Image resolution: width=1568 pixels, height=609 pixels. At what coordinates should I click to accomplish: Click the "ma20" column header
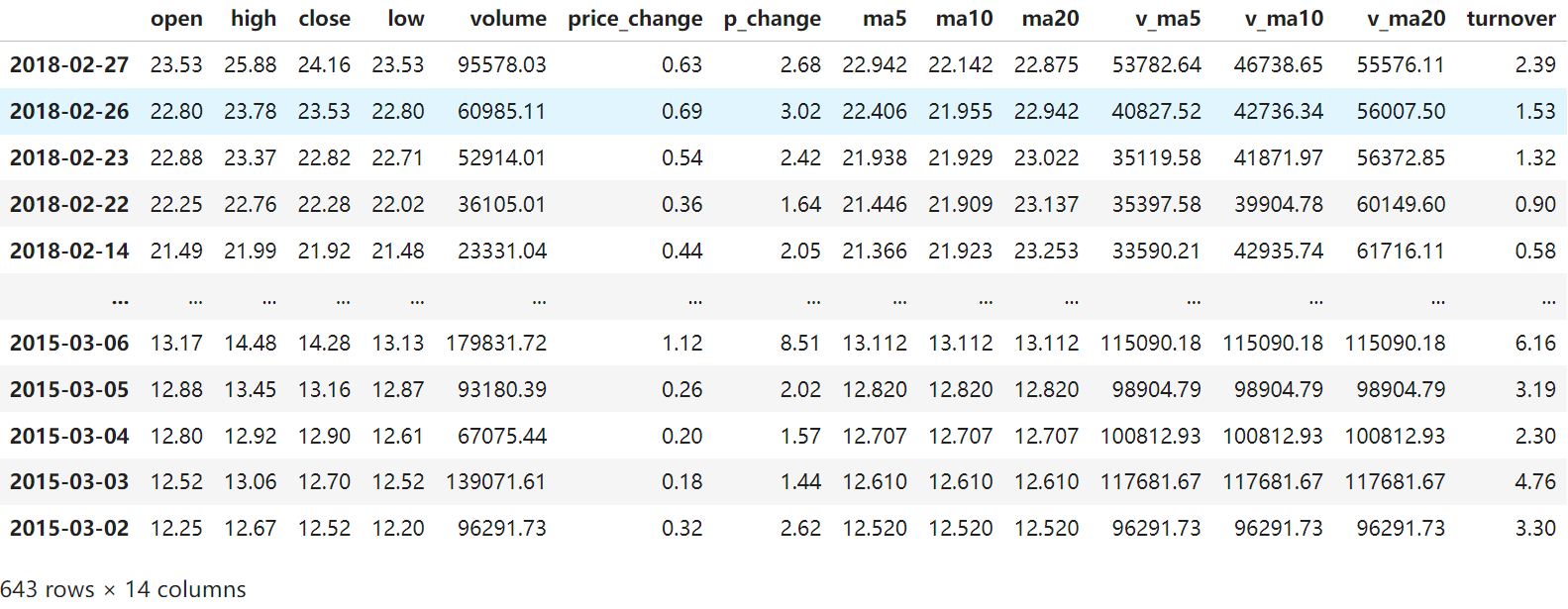pos(1050,19)
